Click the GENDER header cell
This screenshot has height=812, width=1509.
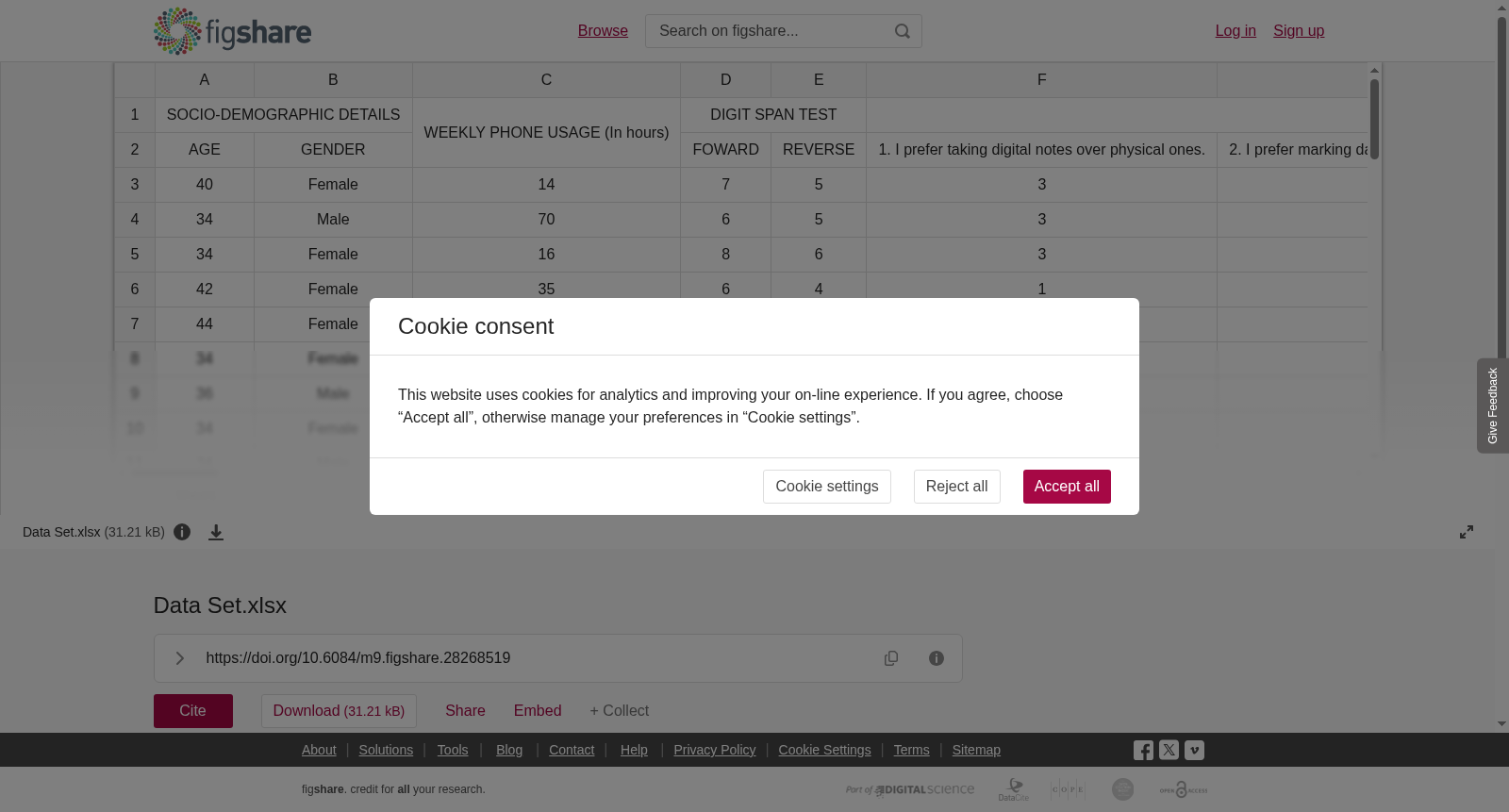[333, 150]
